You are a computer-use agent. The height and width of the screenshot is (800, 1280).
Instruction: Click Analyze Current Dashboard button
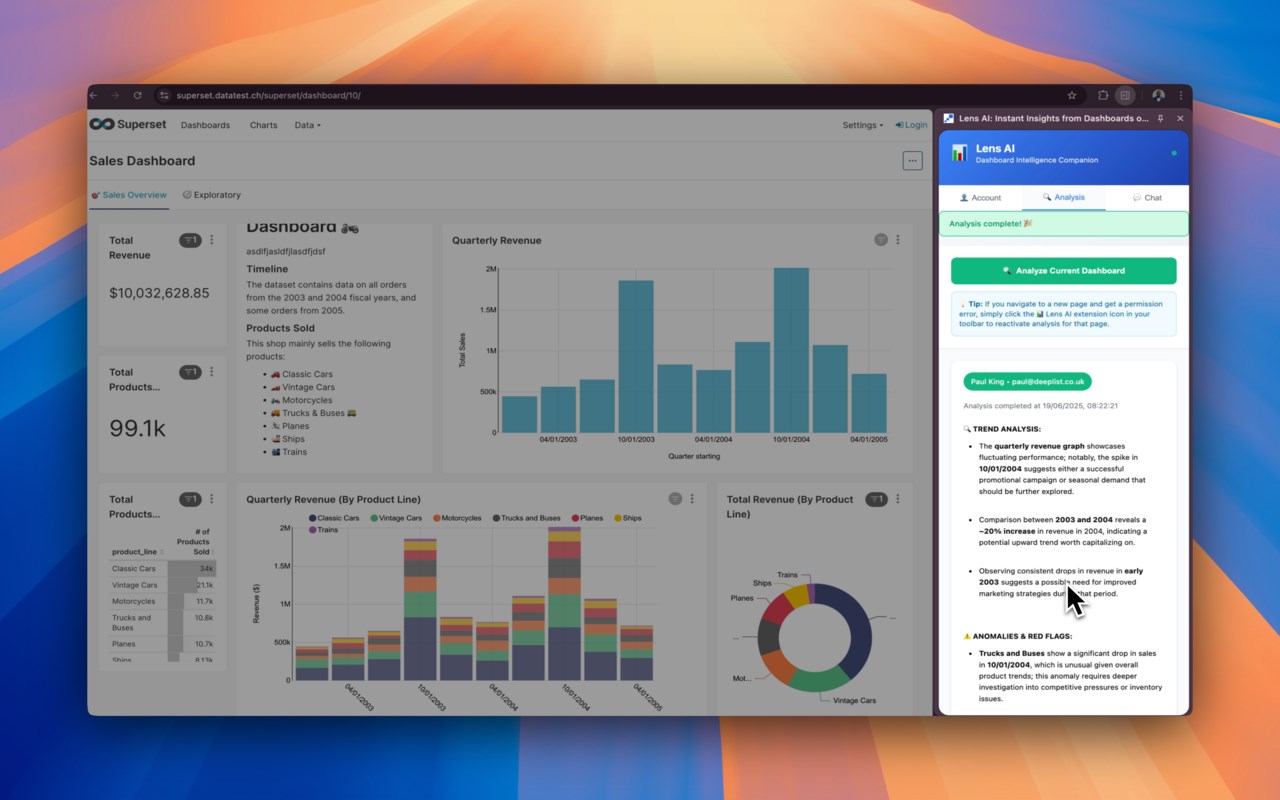[1063, 270]
